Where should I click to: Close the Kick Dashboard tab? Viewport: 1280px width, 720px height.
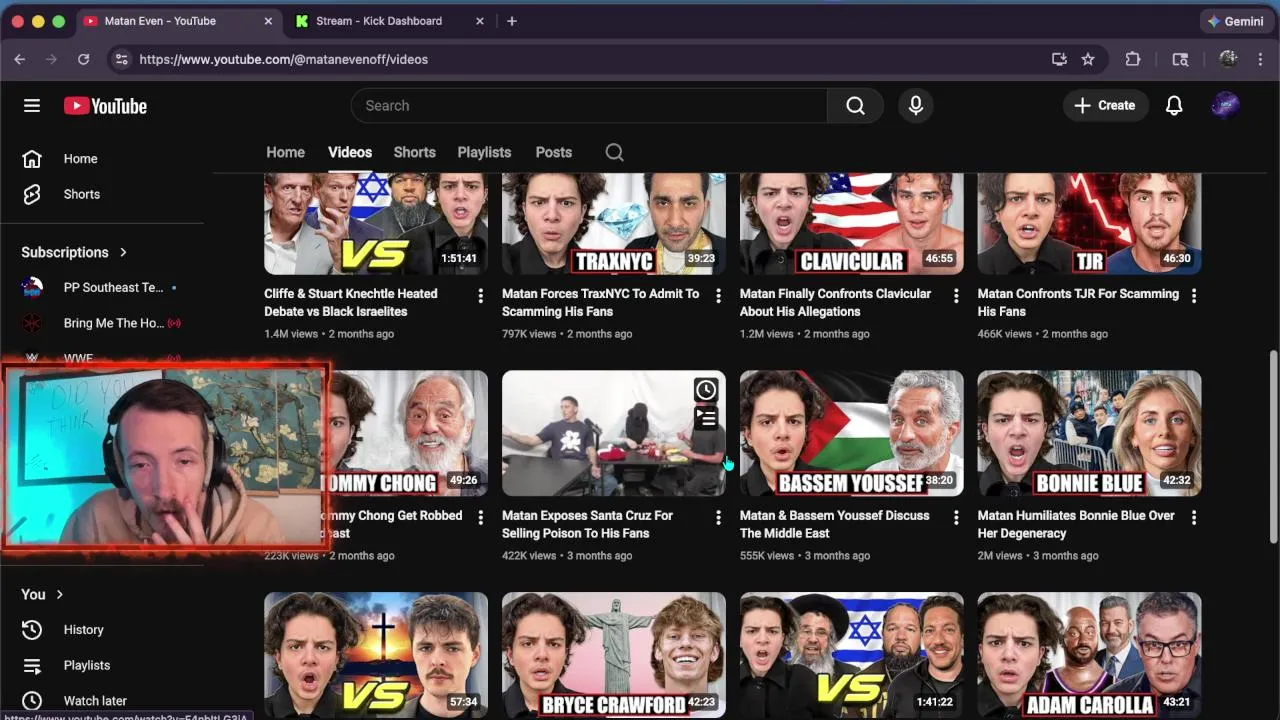click(480, 21)
